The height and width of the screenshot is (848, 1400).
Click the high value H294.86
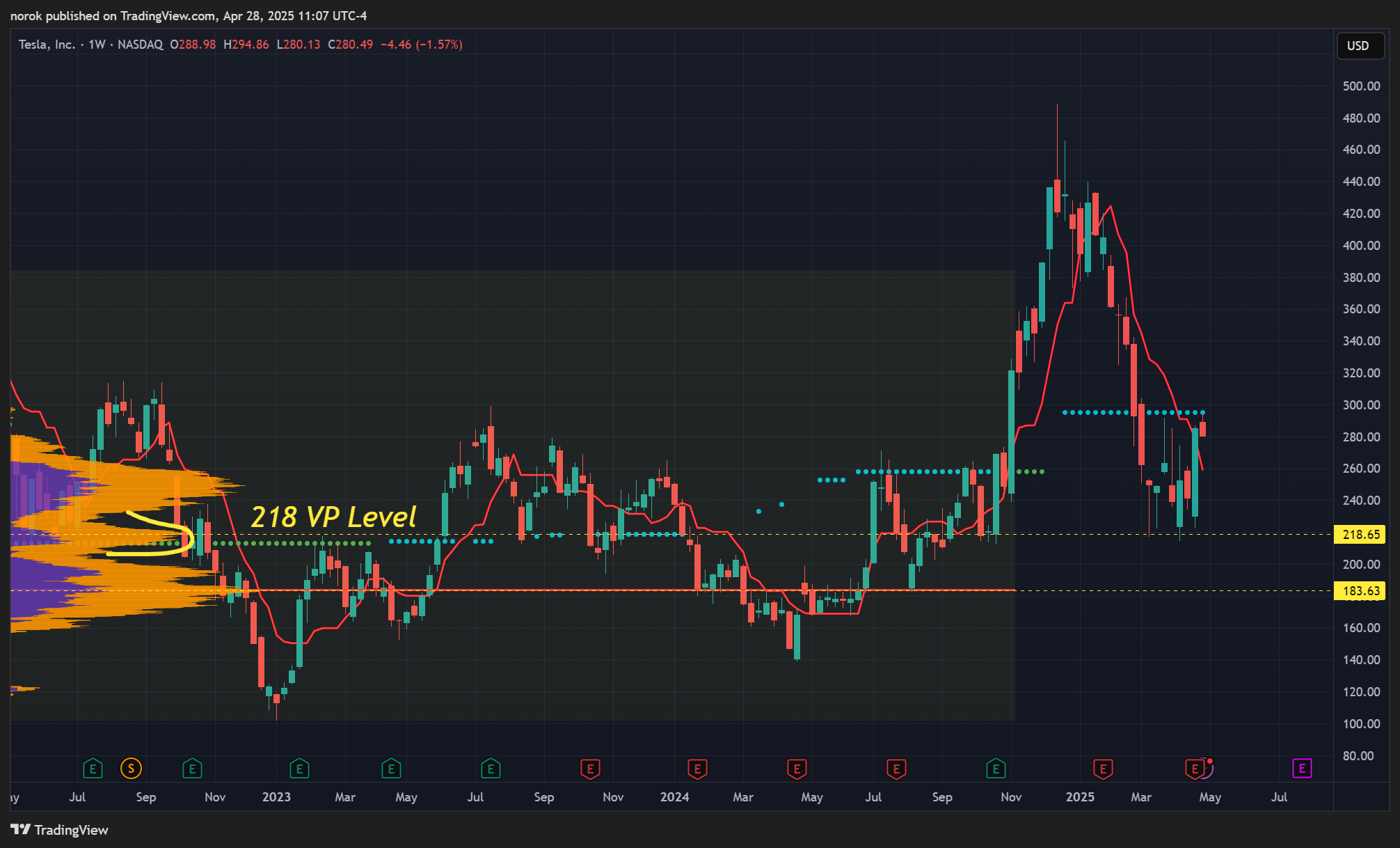[x=246, y=45]
